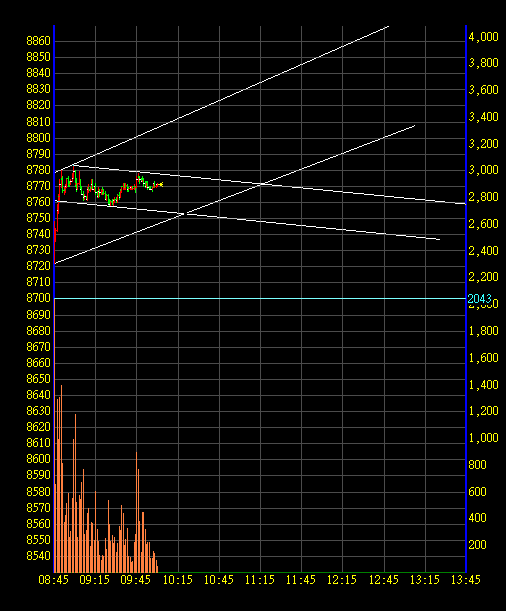Click the 09:15 time axis label
Screen dimensions: 506x611
pyautogui.click(x=95, y=580)
